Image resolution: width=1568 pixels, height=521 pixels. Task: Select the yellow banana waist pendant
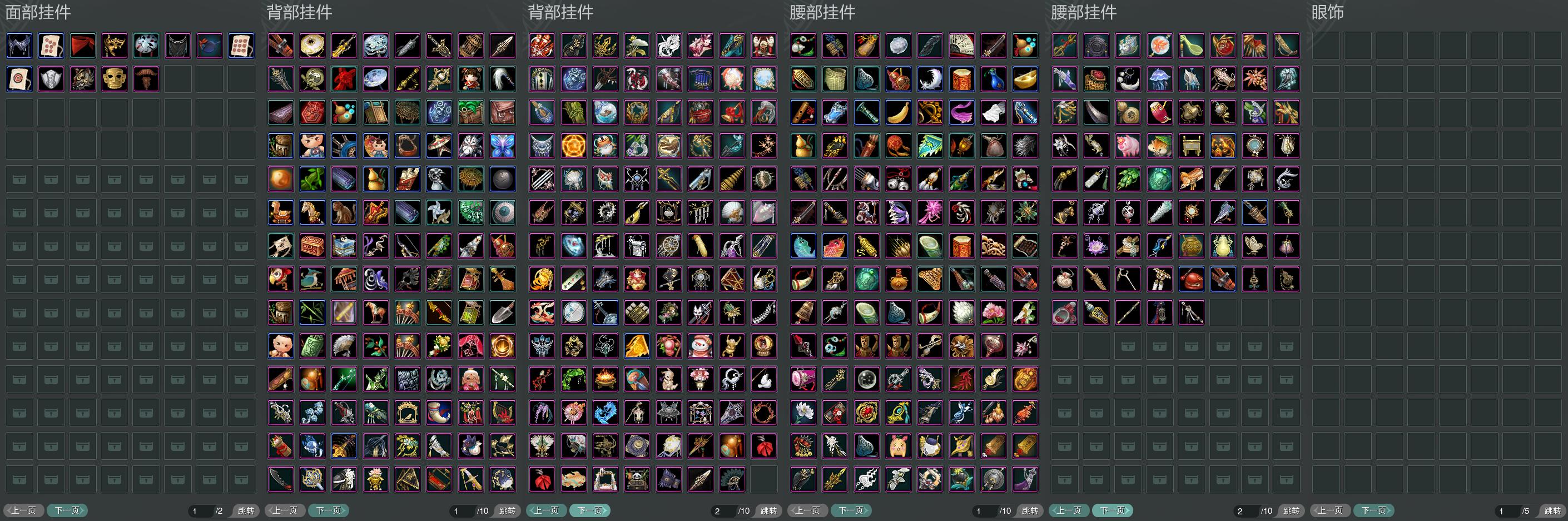pyautogui.click(x=899, y=113)
